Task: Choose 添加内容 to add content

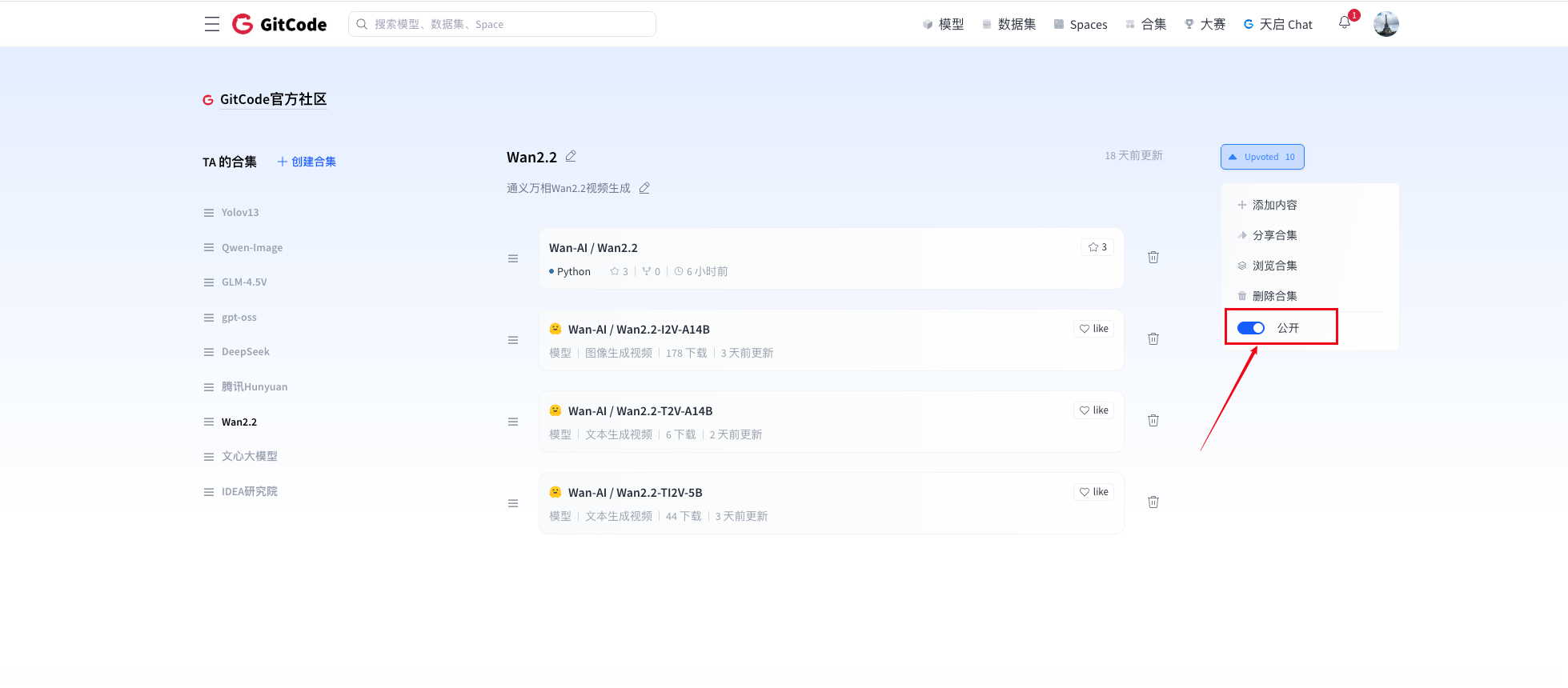Action: tap(1267, 205)
